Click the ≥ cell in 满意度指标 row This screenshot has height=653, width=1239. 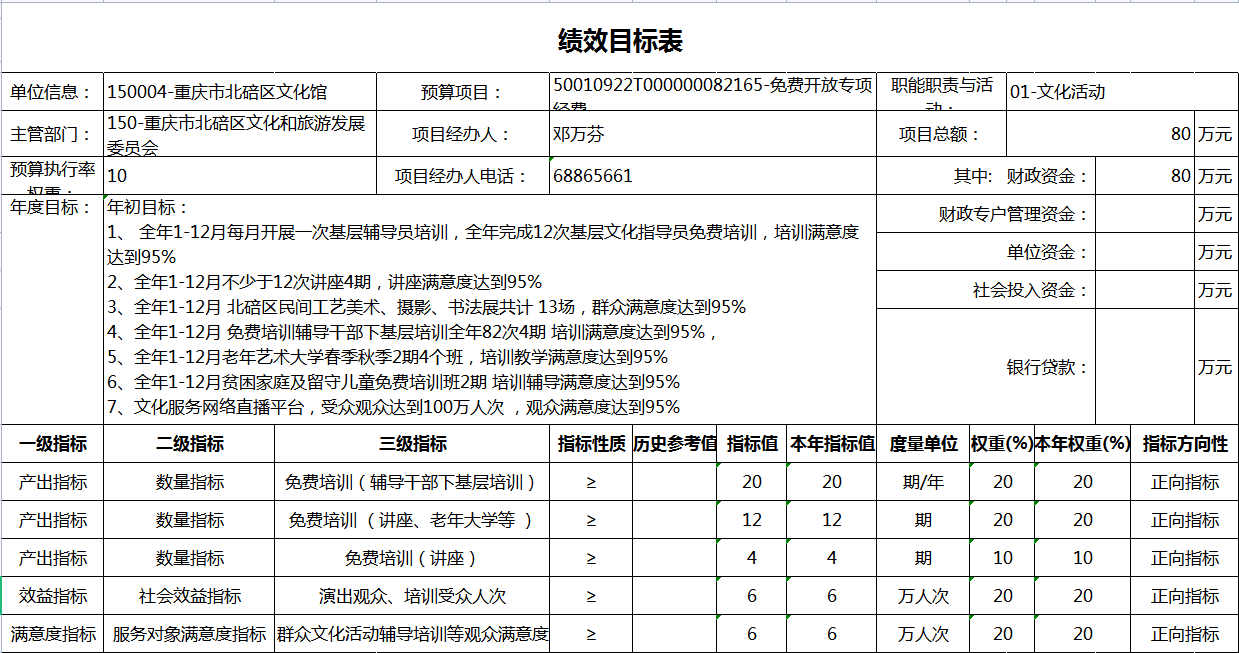tap(591, 634)
